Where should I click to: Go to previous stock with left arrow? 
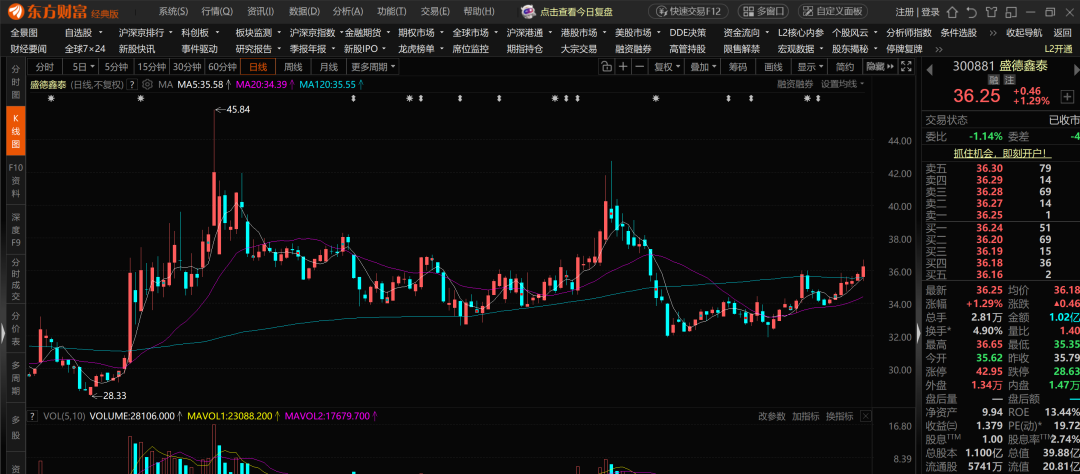[x=928, y=68]
